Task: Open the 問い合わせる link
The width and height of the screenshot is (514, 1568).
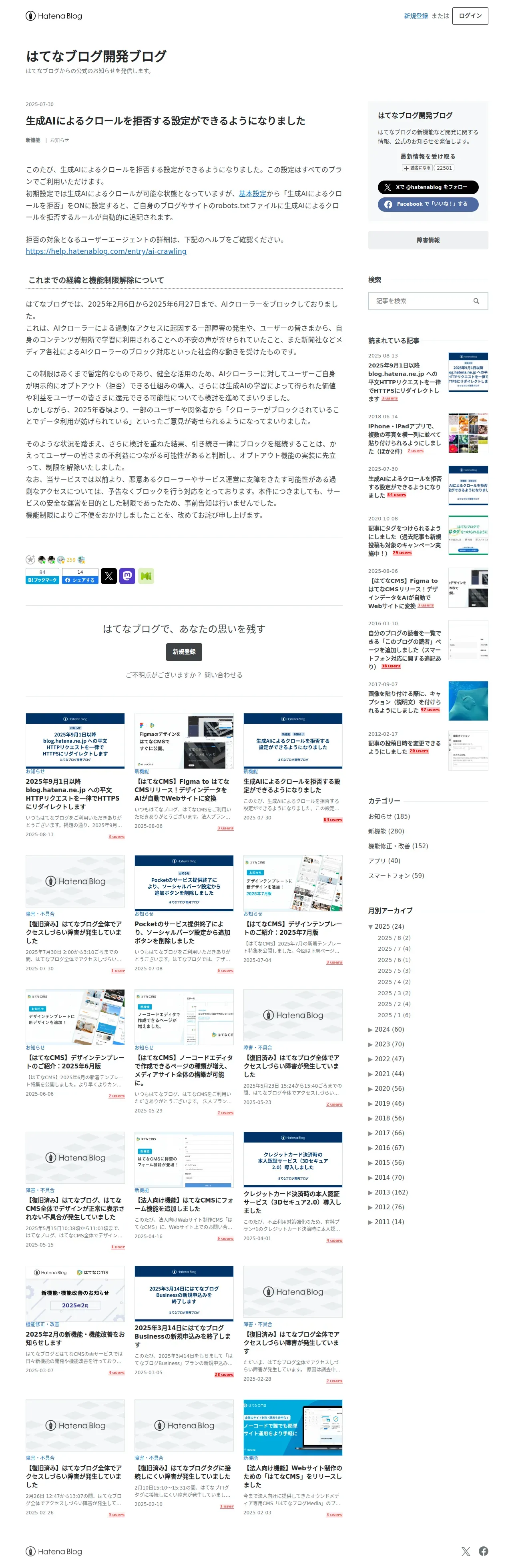Action: (223, 675)
